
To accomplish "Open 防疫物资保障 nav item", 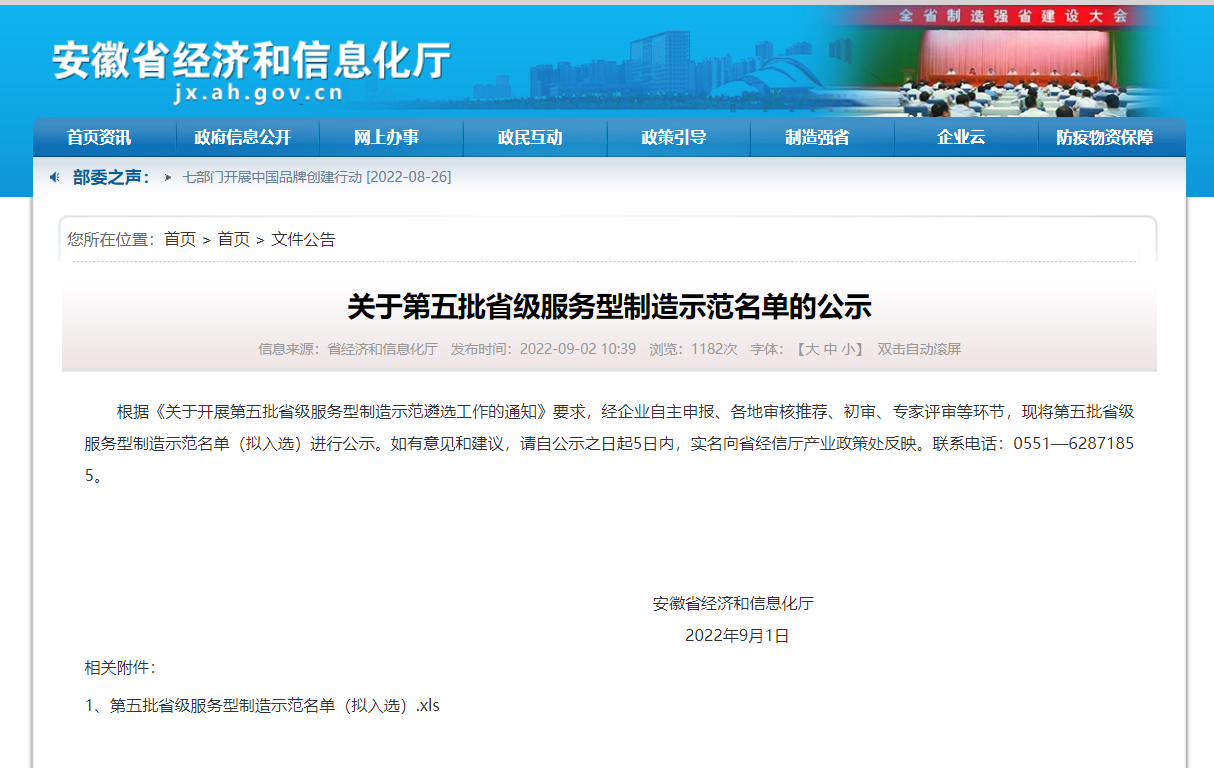I will [x=1105, y=138].
